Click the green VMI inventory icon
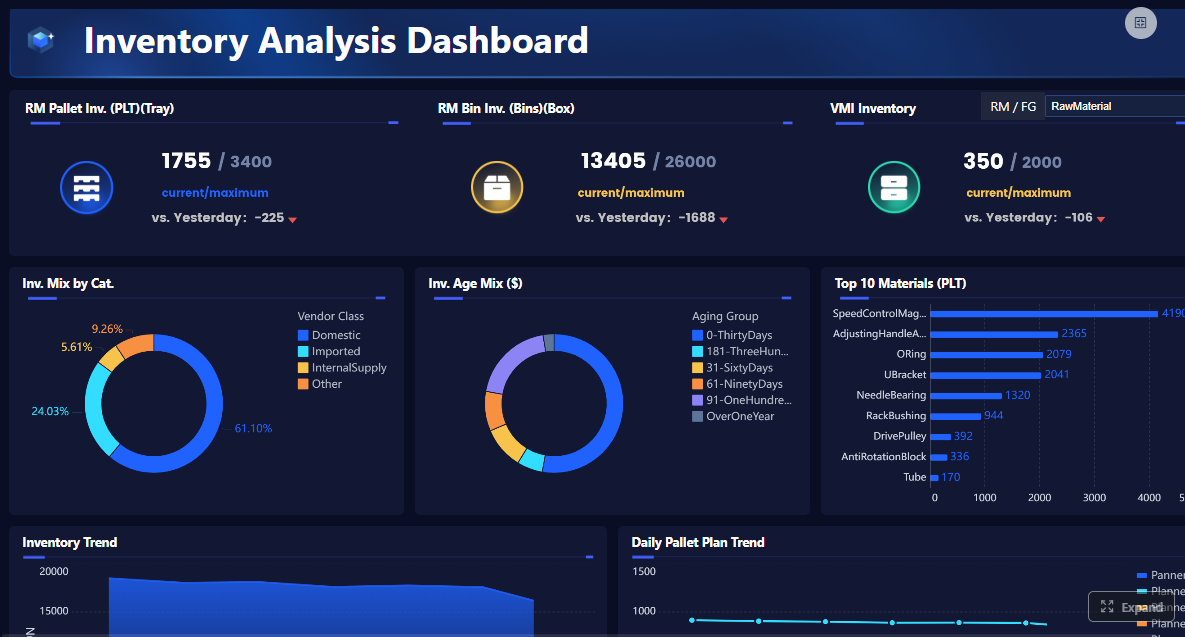This screenshot has width=1185, height=637. point(894,187)
